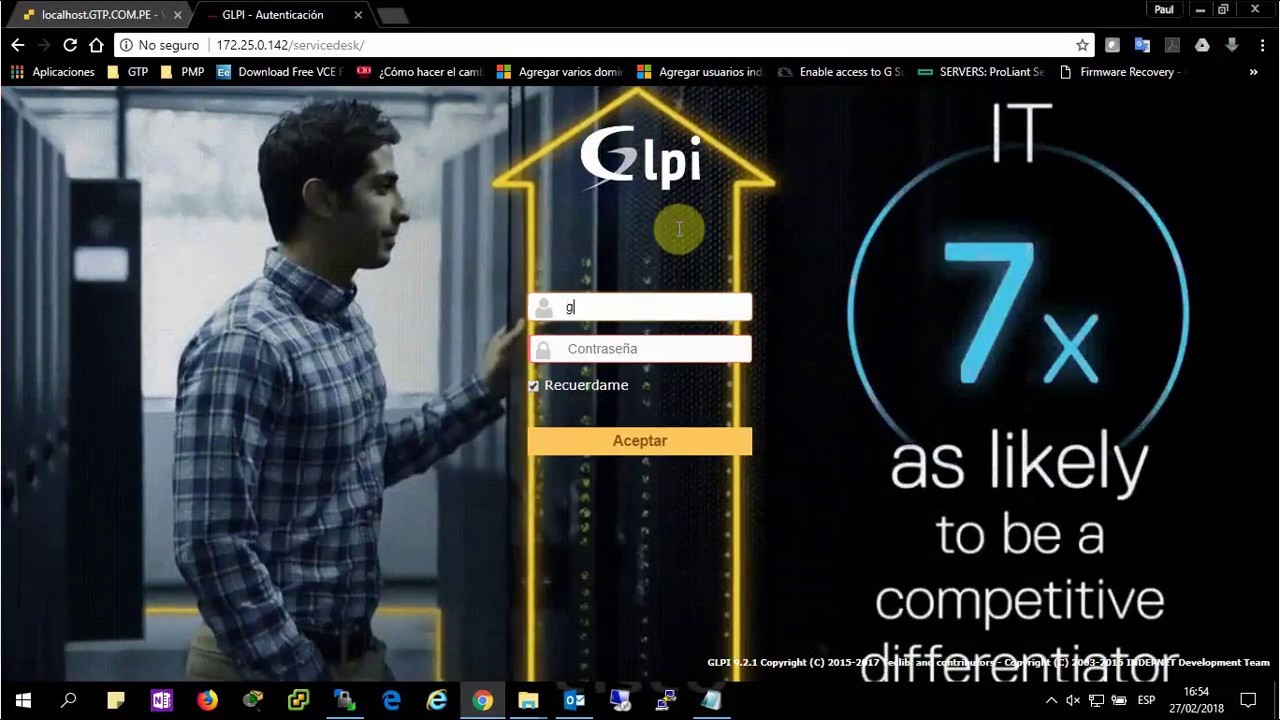
Task: Click the Paul profile button
Action: [1164, 9]
